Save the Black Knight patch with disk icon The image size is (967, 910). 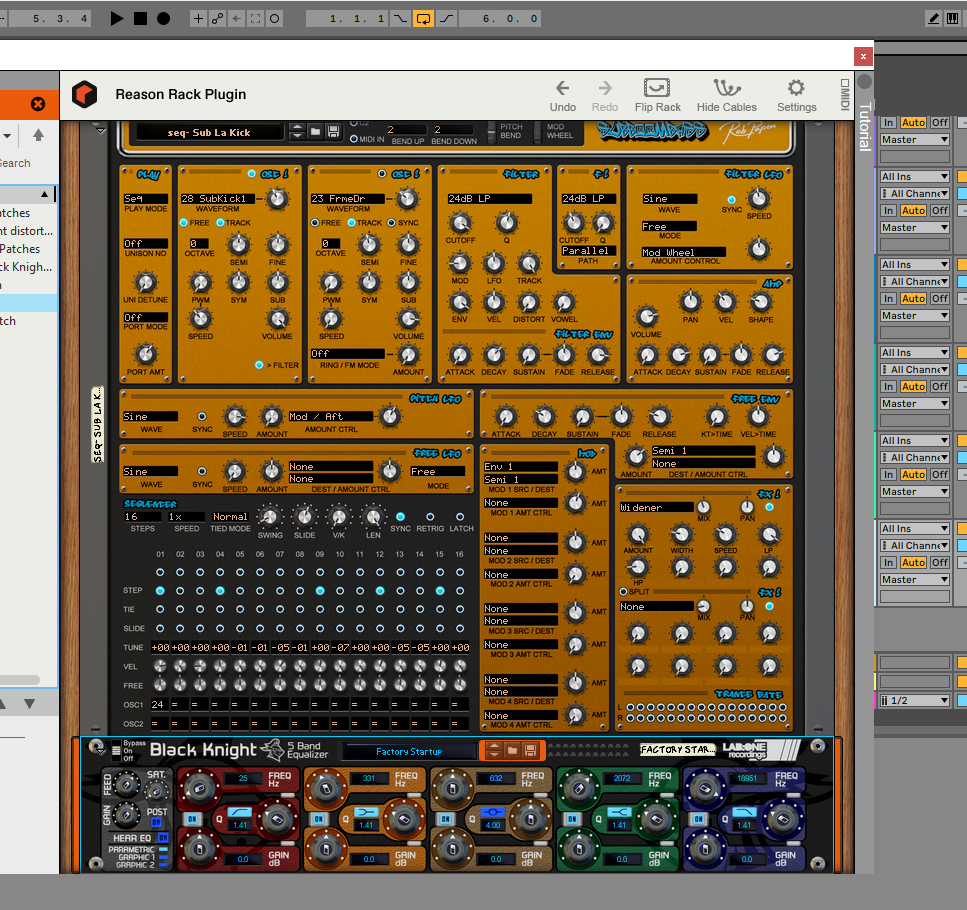pos(530,750)
